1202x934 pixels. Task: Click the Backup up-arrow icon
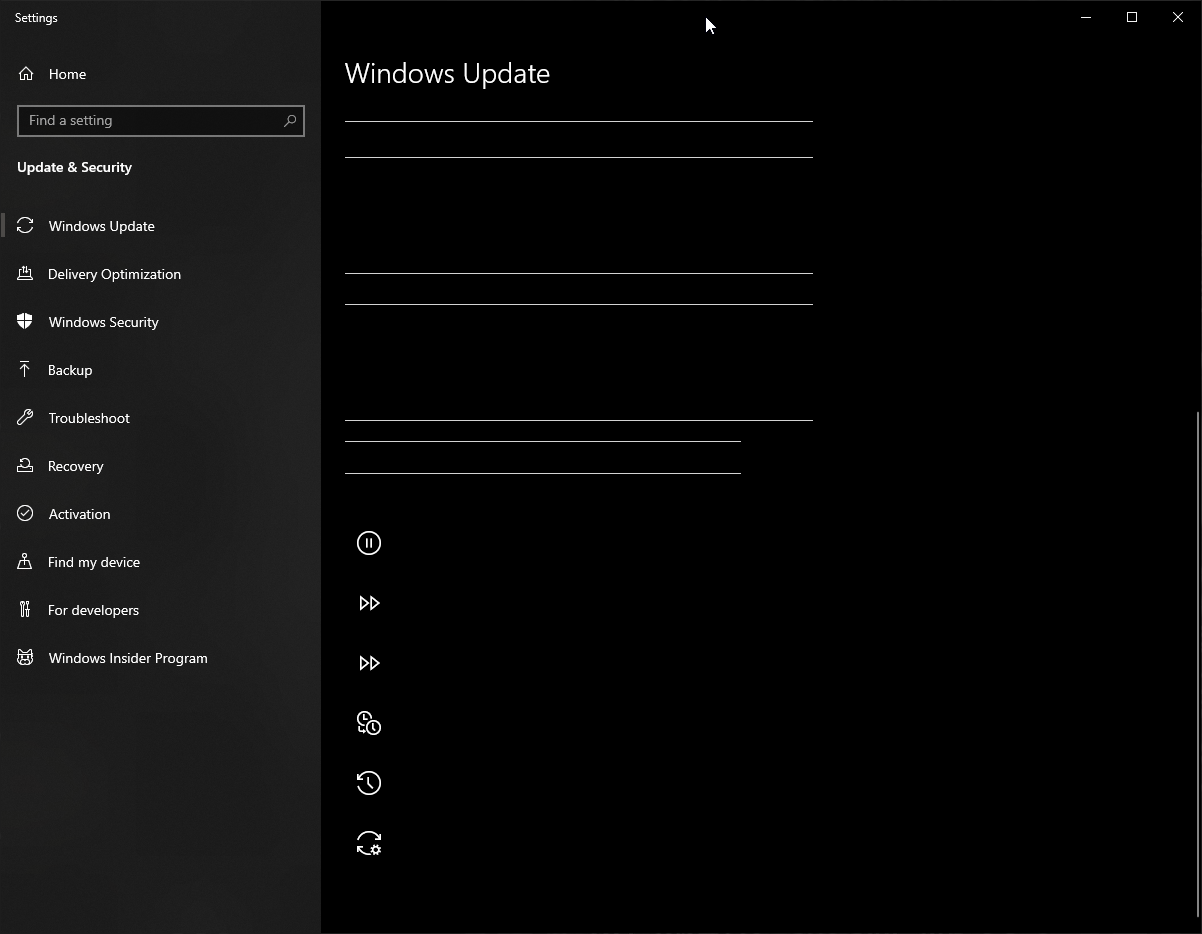pyautogui.click(x=25, y=370)
